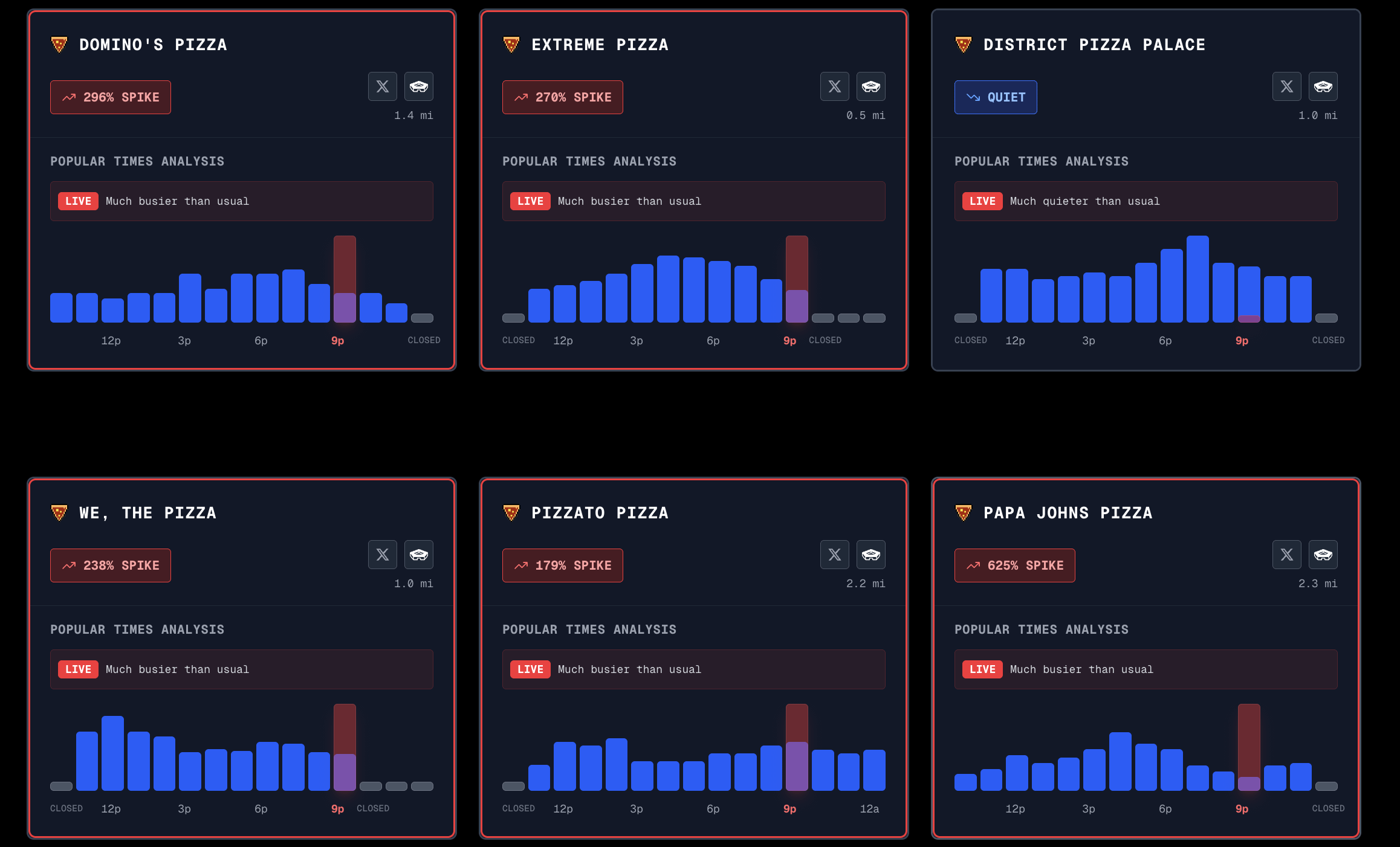Click tallest blue bar in District Pizza Palace chart
1400x847 pixels.
(1197, 279)
